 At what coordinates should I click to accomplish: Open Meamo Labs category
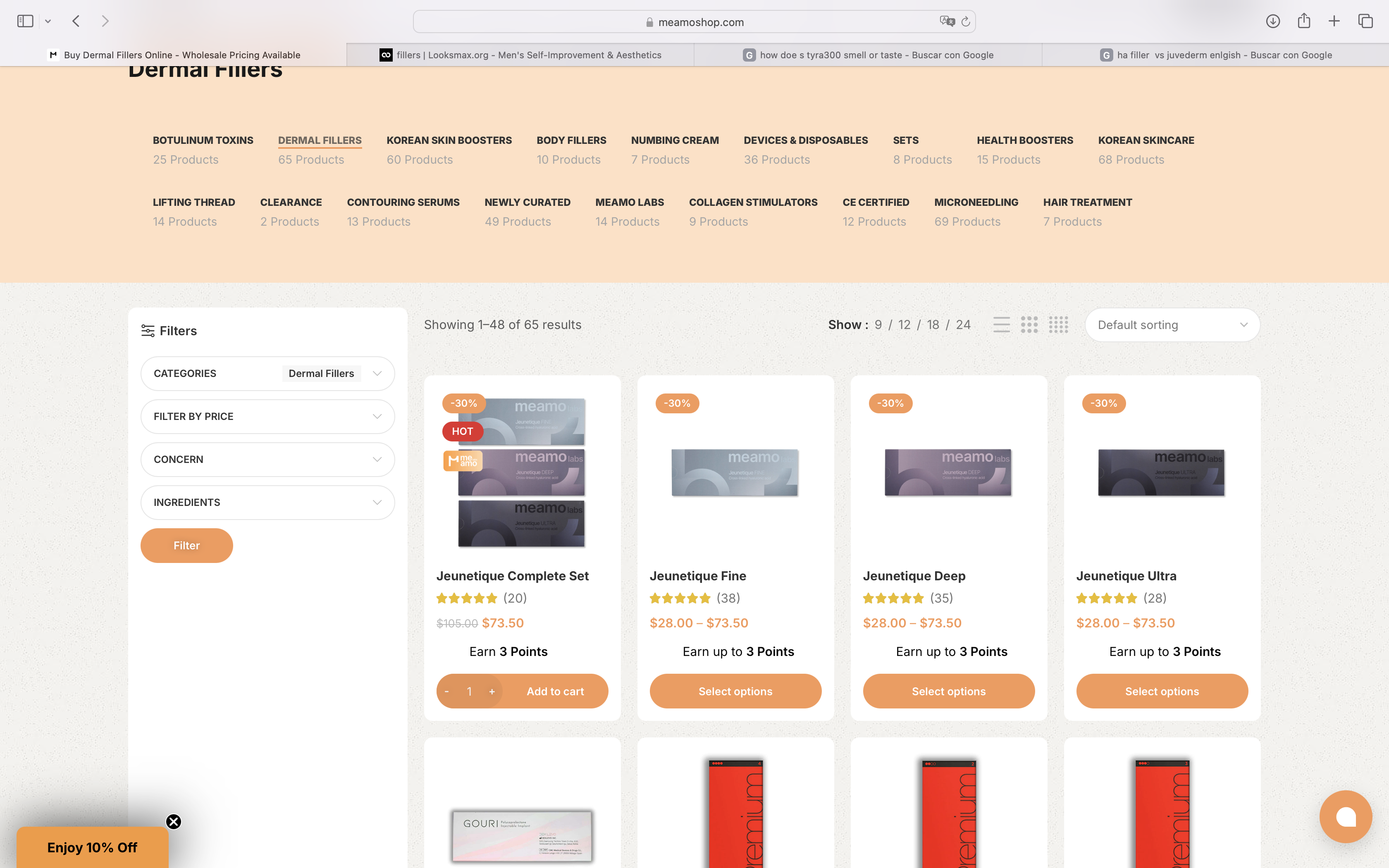coord(629,202)
